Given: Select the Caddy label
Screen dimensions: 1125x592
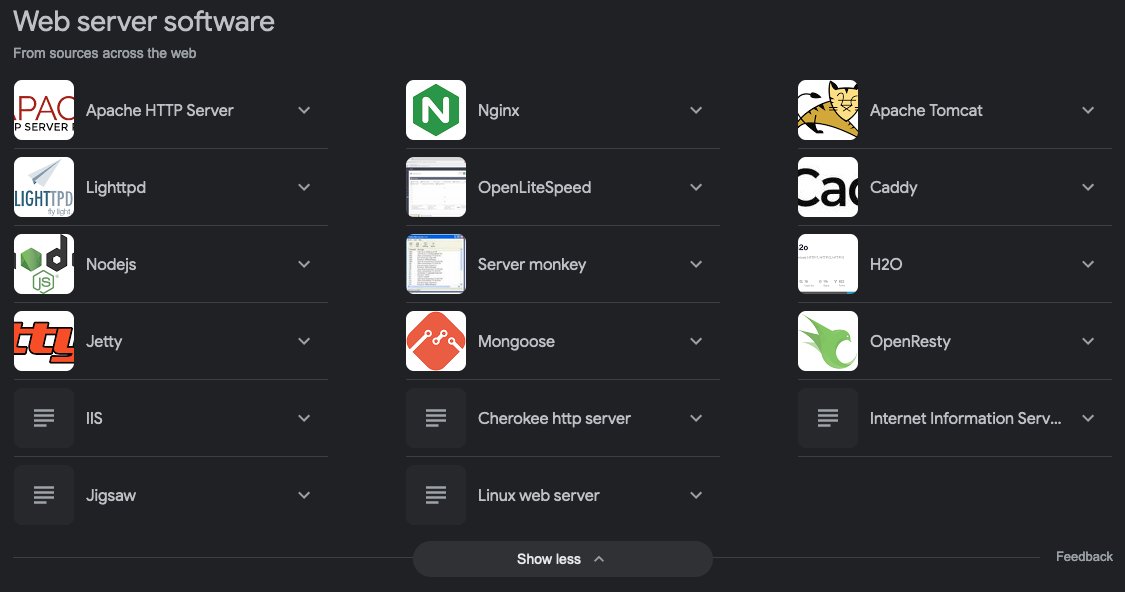Looking at the screenshot, I should pyautogui.click(x=893, y=187).
